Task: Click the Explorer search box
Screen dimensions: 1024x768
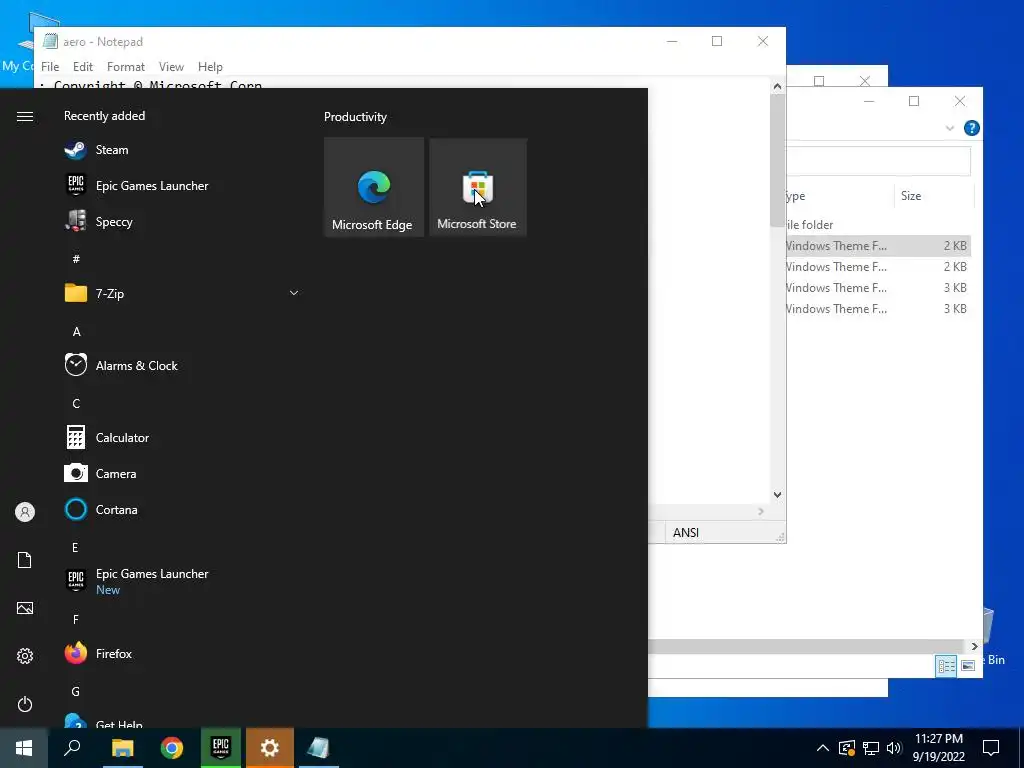Action: click(x=878, y=161)
